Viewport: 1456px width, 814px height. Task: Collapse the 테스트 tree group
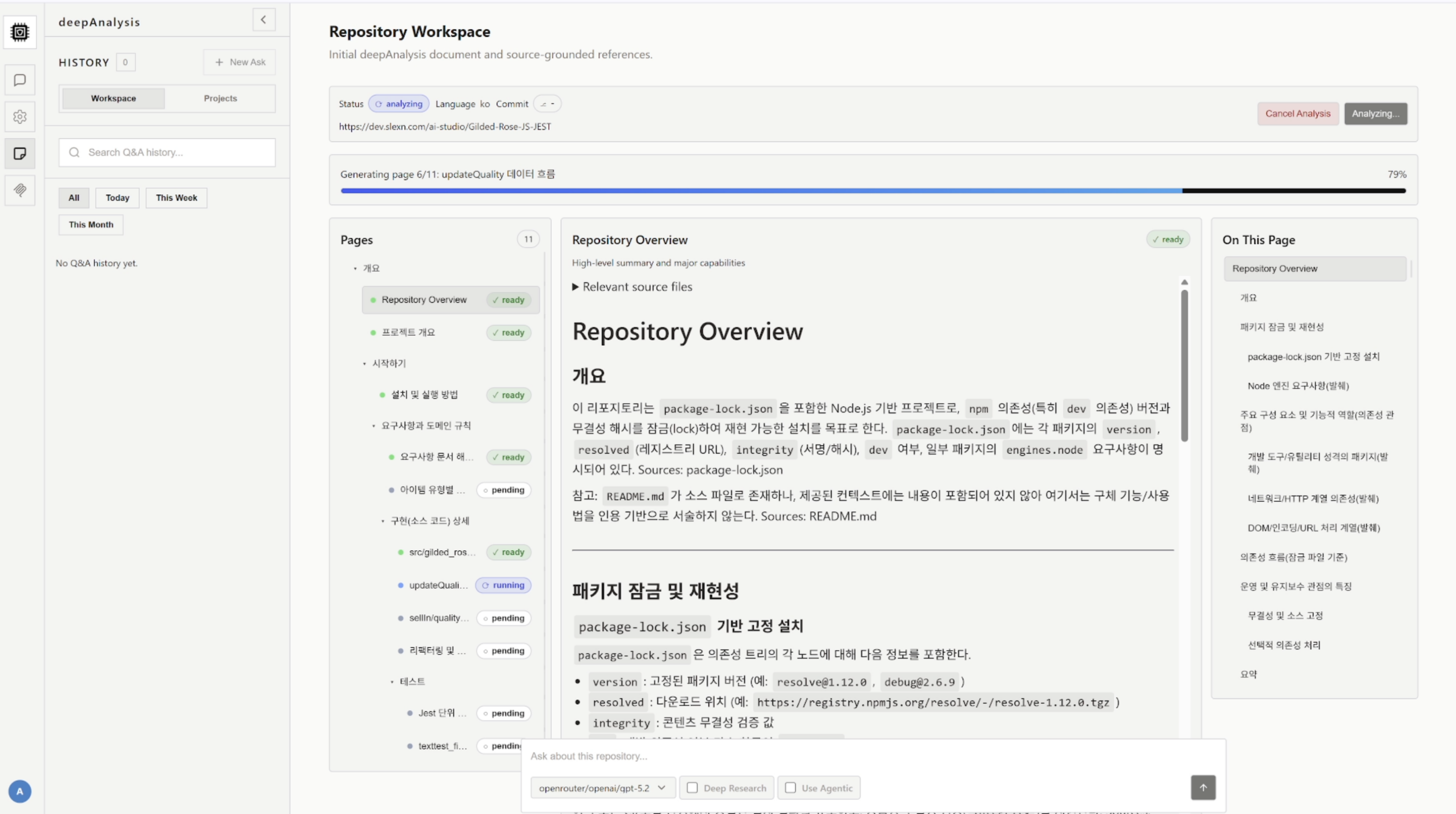tap(392, 682)
